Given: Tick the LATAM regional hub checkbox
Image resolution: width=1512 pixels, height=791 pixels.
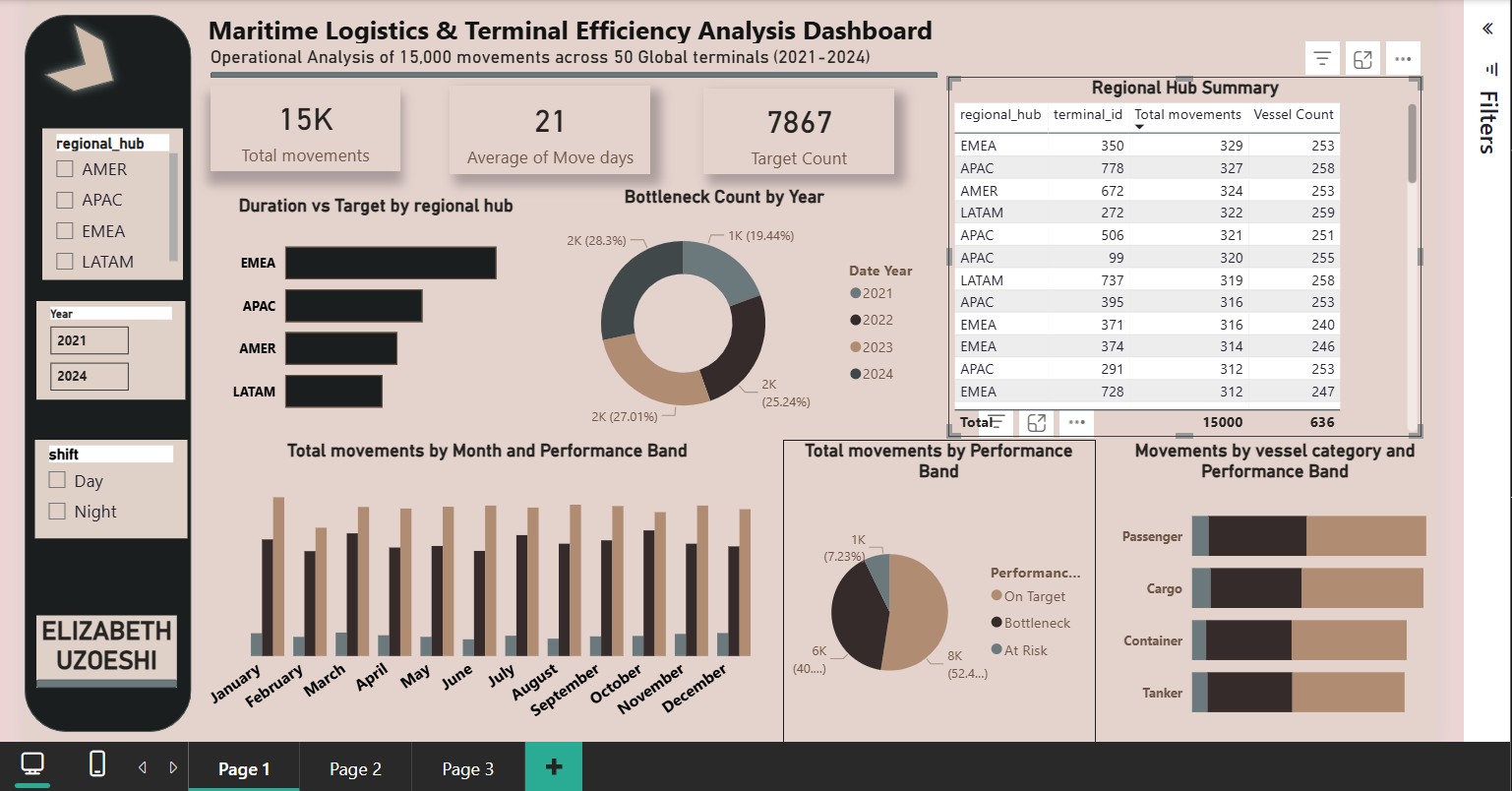Looking at the screenshot, I should point(65,262).
